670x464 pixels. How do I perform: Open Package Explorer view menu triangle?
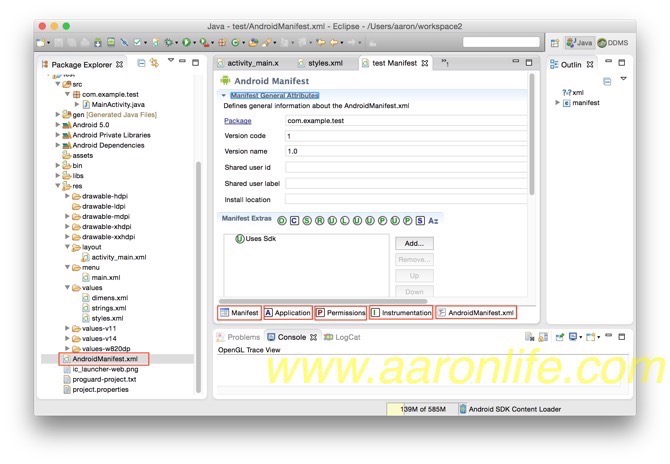click(170, 60)
